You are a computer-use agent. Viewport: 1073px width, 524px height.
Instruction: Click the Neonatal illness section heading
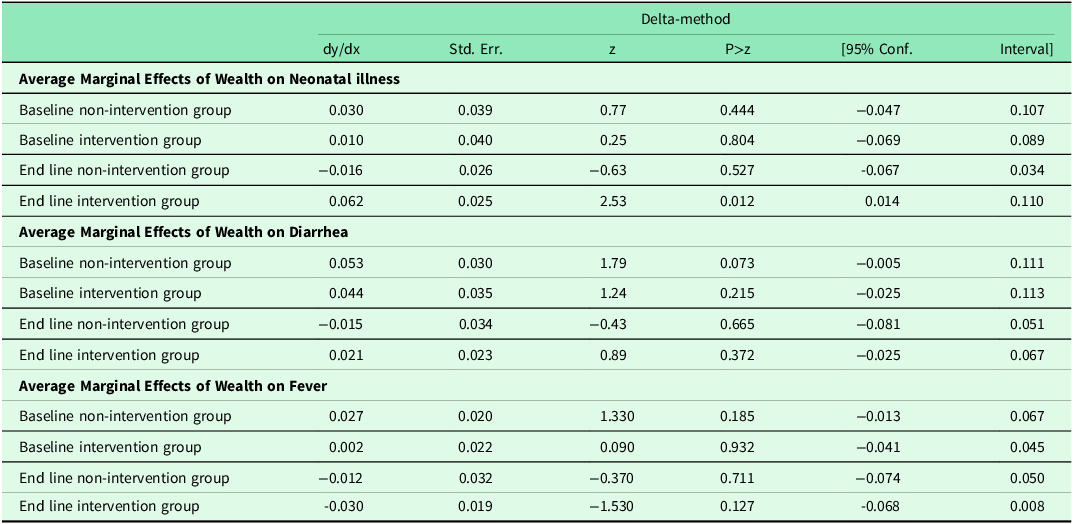(210, 79)
